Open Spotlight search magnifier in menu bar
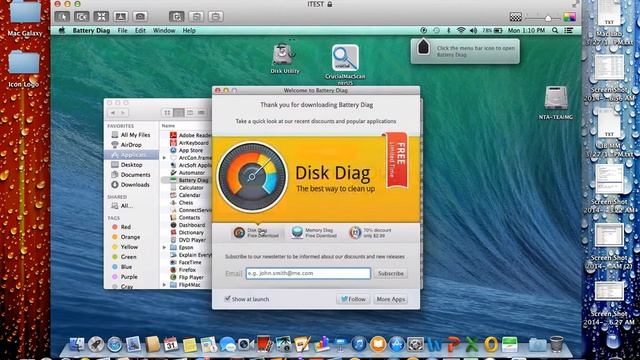This screenshot has width=640, height=360. (x=555, y=30)
